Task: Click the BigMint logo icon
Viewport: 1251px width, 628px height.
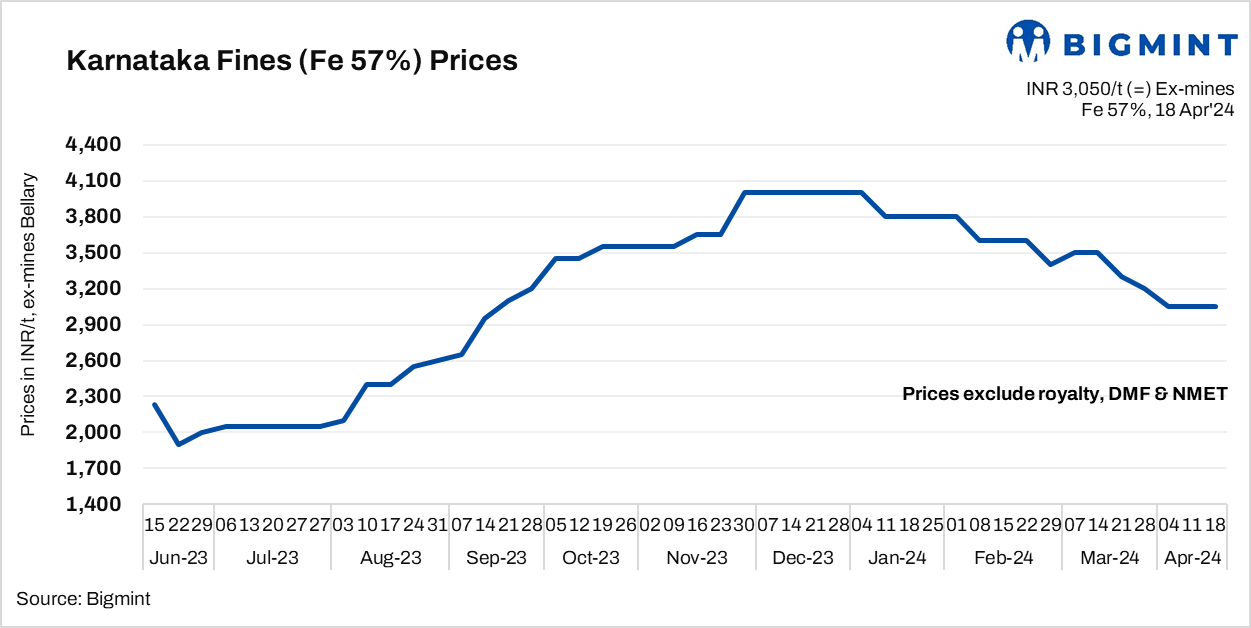Action: [1027, 41]
